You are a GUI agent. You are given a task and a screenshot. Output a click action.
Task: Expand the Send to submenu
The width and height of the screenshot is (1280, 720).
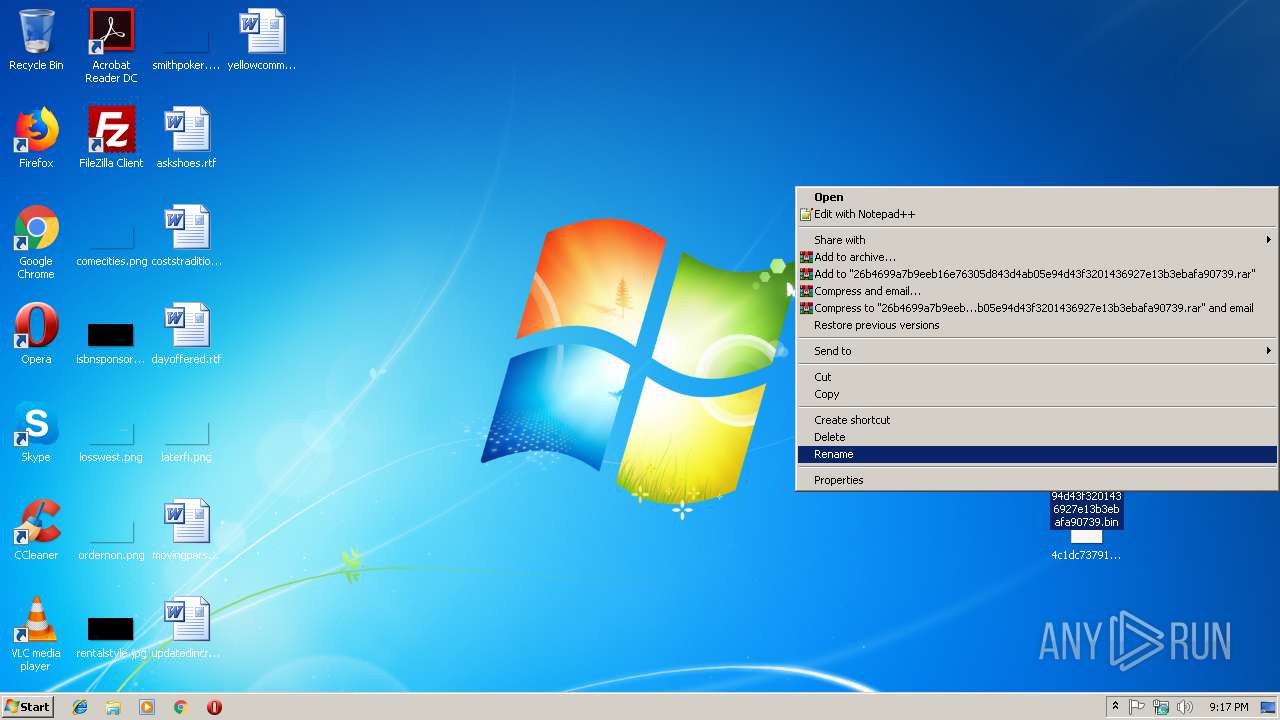[x=1037, y=351]
